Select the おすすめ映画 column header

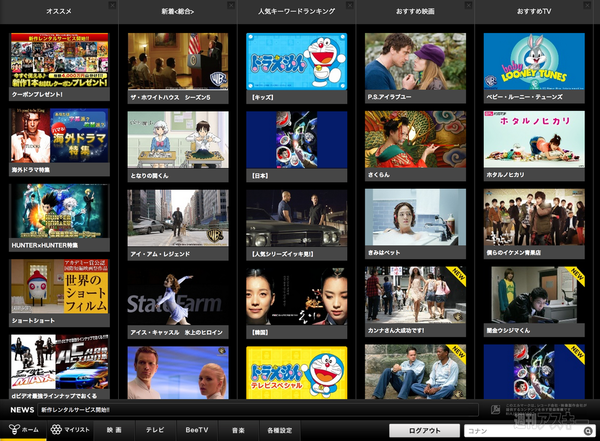(x=415, y=11)
